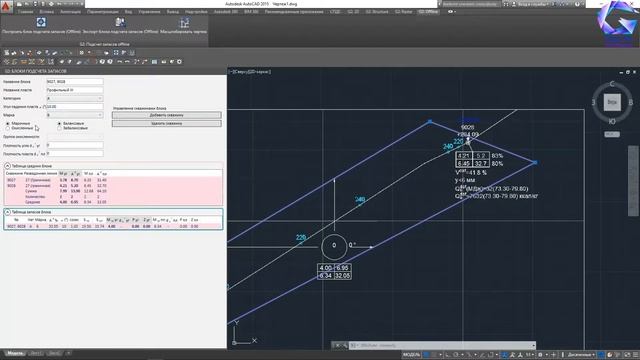Click the well circle marked 0 in drawing

[x=334, y=246]
